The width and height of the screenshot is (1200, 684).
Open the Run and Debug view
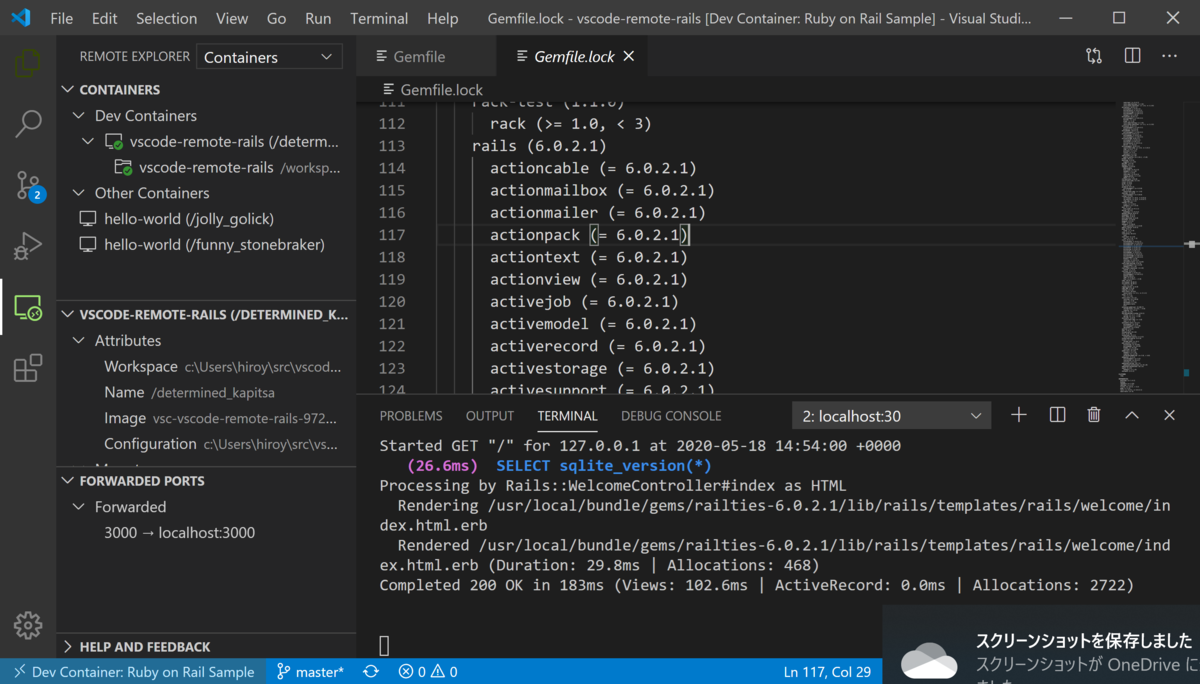(x=28, y=246)
